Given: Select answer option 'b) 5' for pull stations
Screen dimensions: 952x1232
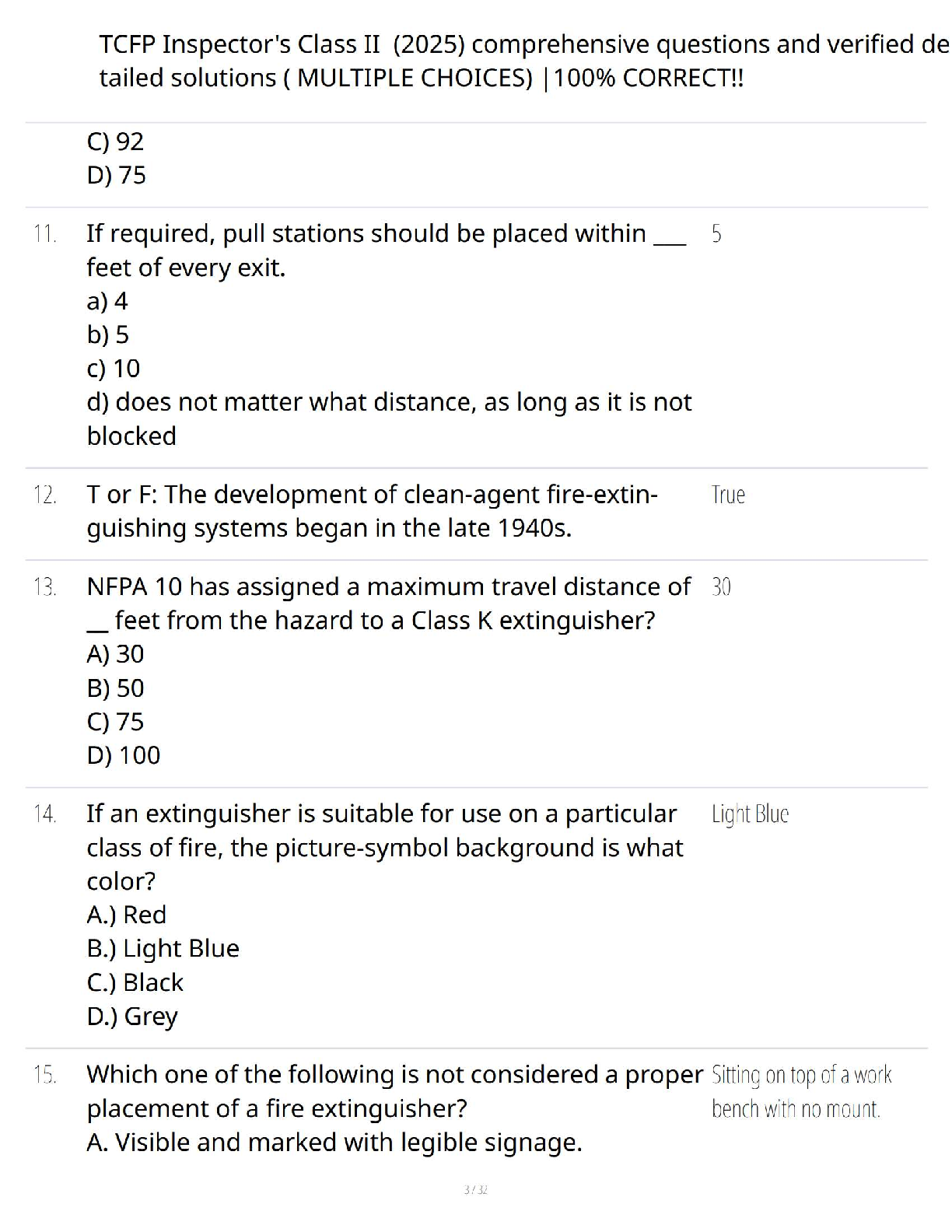Looking at the screenshot, I should coord(107,334).
